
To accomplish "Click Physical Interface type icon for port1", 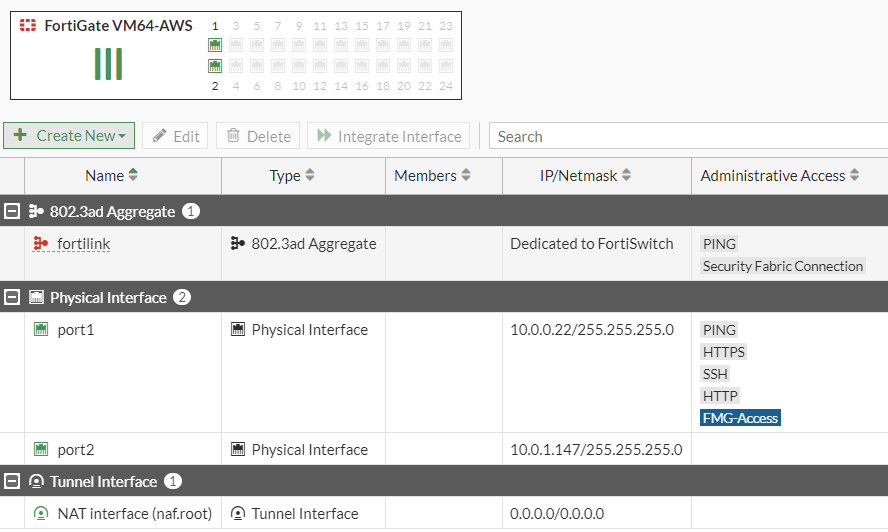I will click(x=238, y=329).
